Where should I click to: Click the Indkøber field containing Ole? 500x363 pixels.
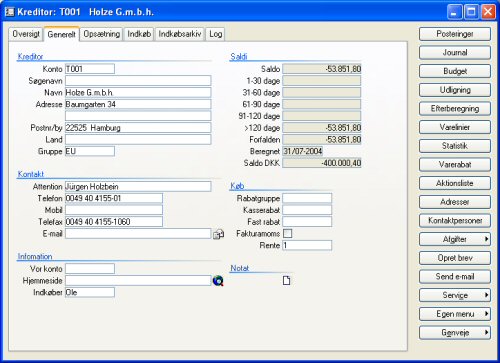tap(90, 292)
